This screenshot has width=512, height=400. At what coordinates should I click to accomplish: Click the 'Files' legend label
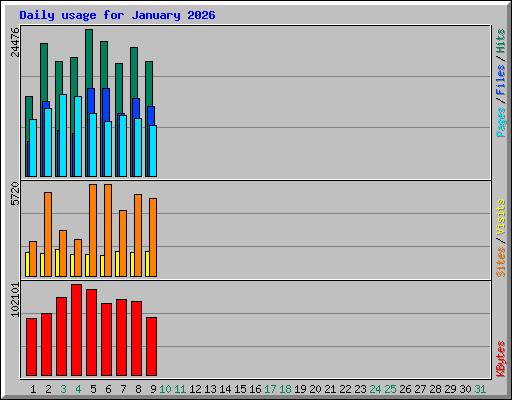[501, 80]
